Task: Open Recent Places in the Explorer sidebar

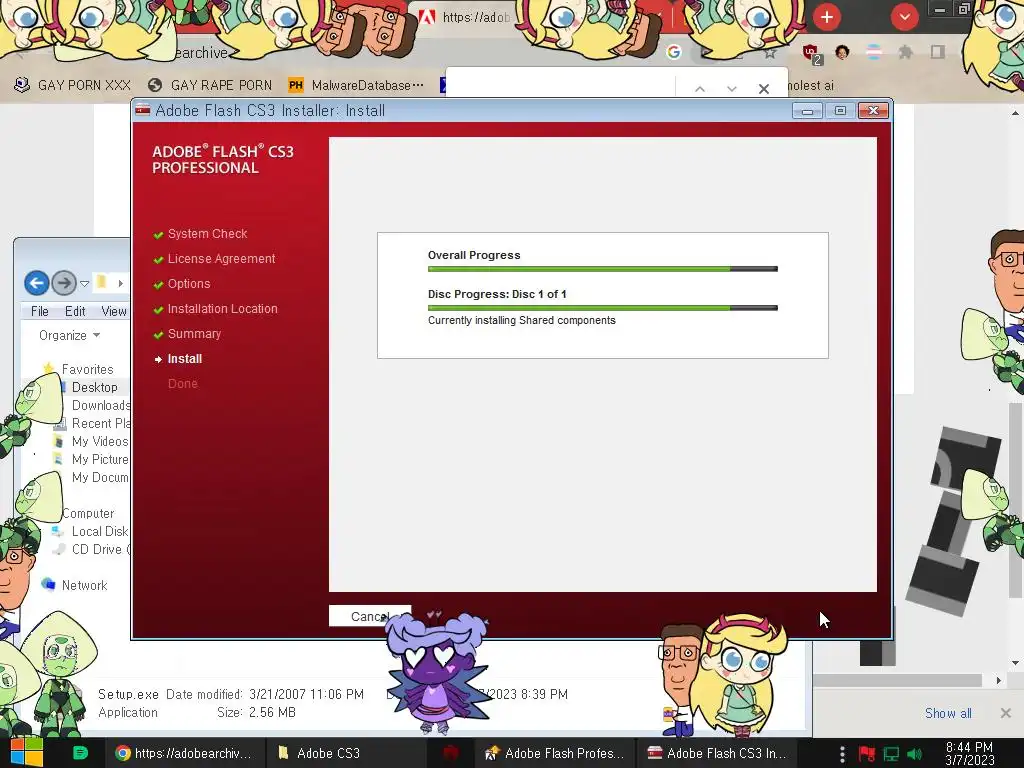Action: (x=101, y=423)
